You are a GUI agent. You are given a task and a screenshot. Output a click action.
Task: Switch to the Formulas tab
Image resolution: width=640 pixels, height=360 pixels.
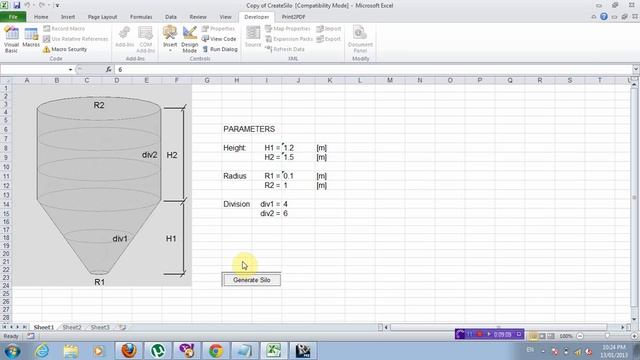coord(141,17)
